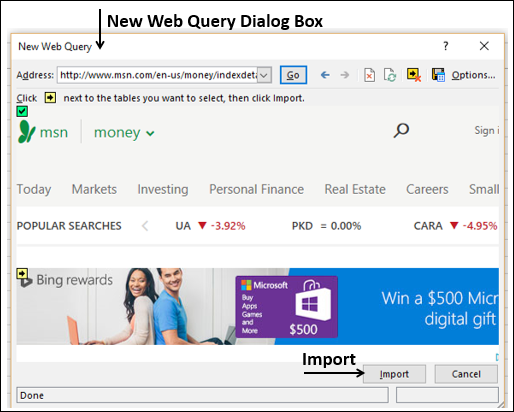Open the Options dialog

tap(473, 75)
